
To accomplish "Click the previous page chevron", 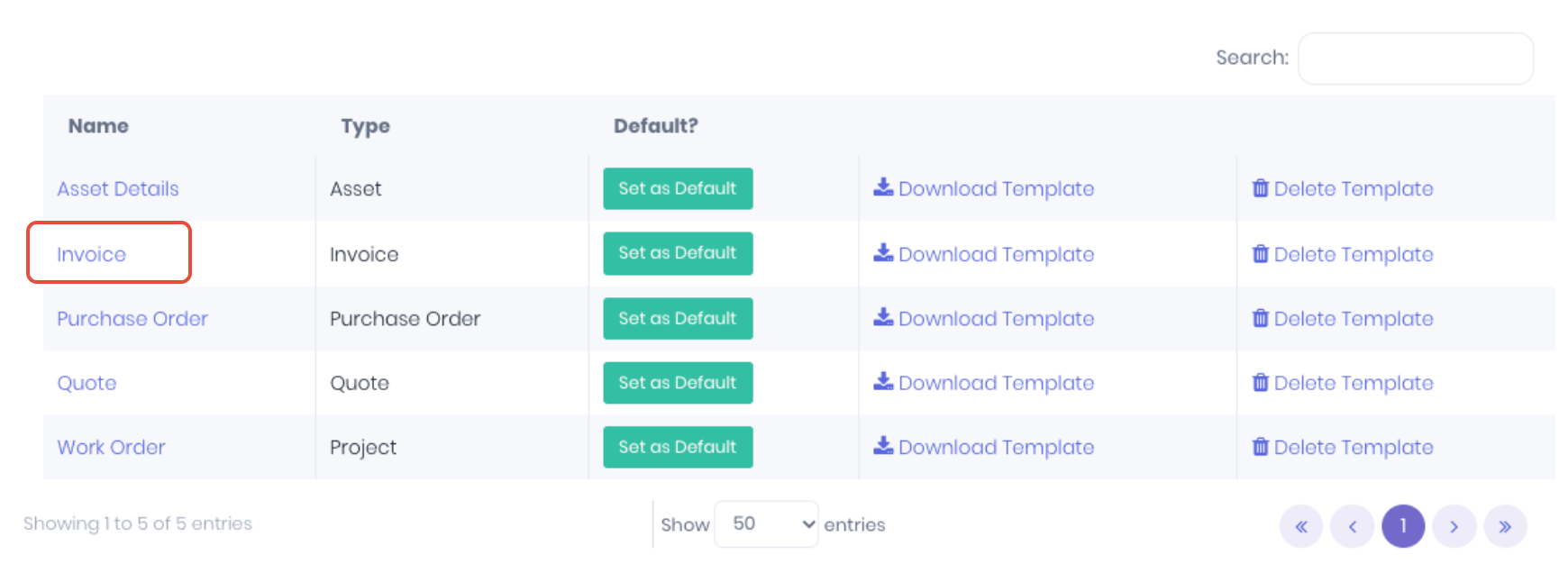I will (1353, 526).
